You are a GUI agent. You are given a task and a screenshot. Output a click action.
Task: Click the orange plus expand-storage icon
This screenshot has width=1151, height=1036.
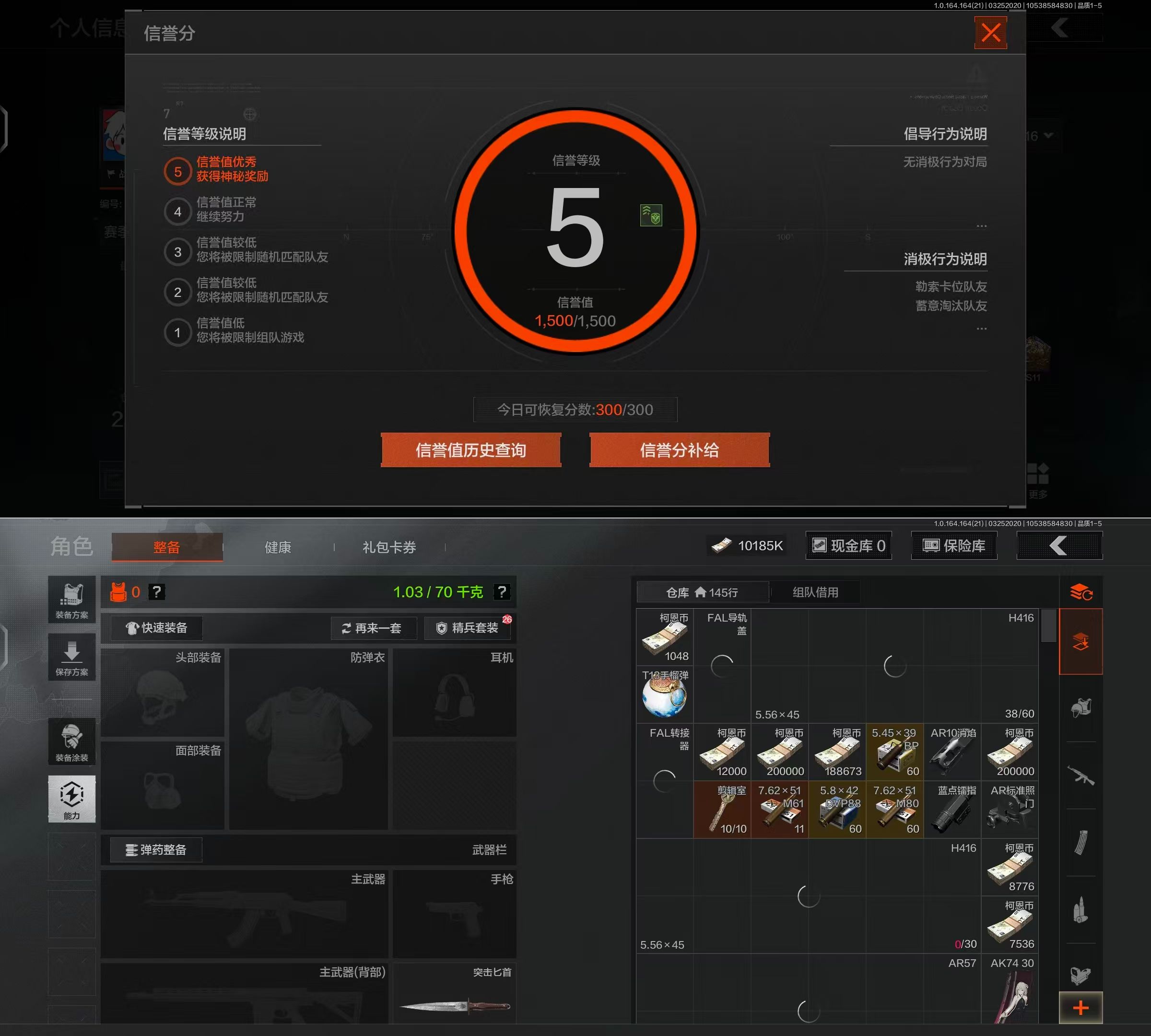[x=1080, y=1008]
